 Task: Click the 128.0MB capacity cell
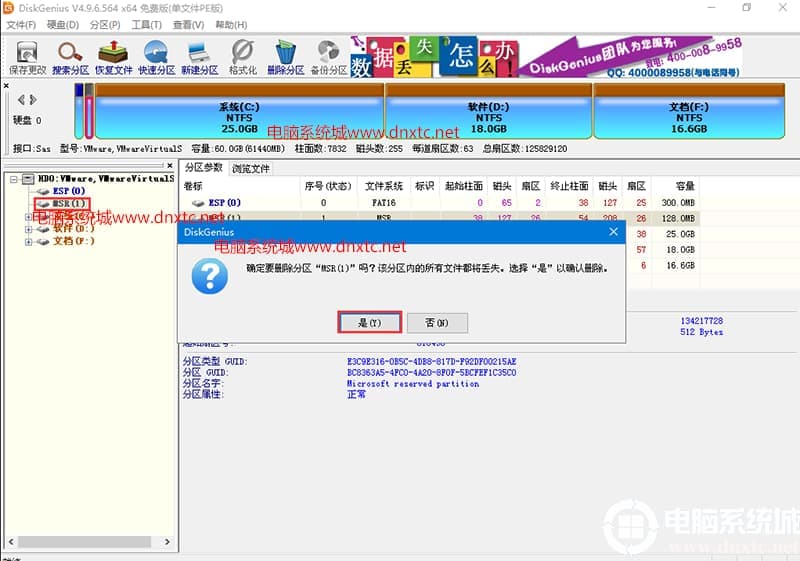[678, 218]
